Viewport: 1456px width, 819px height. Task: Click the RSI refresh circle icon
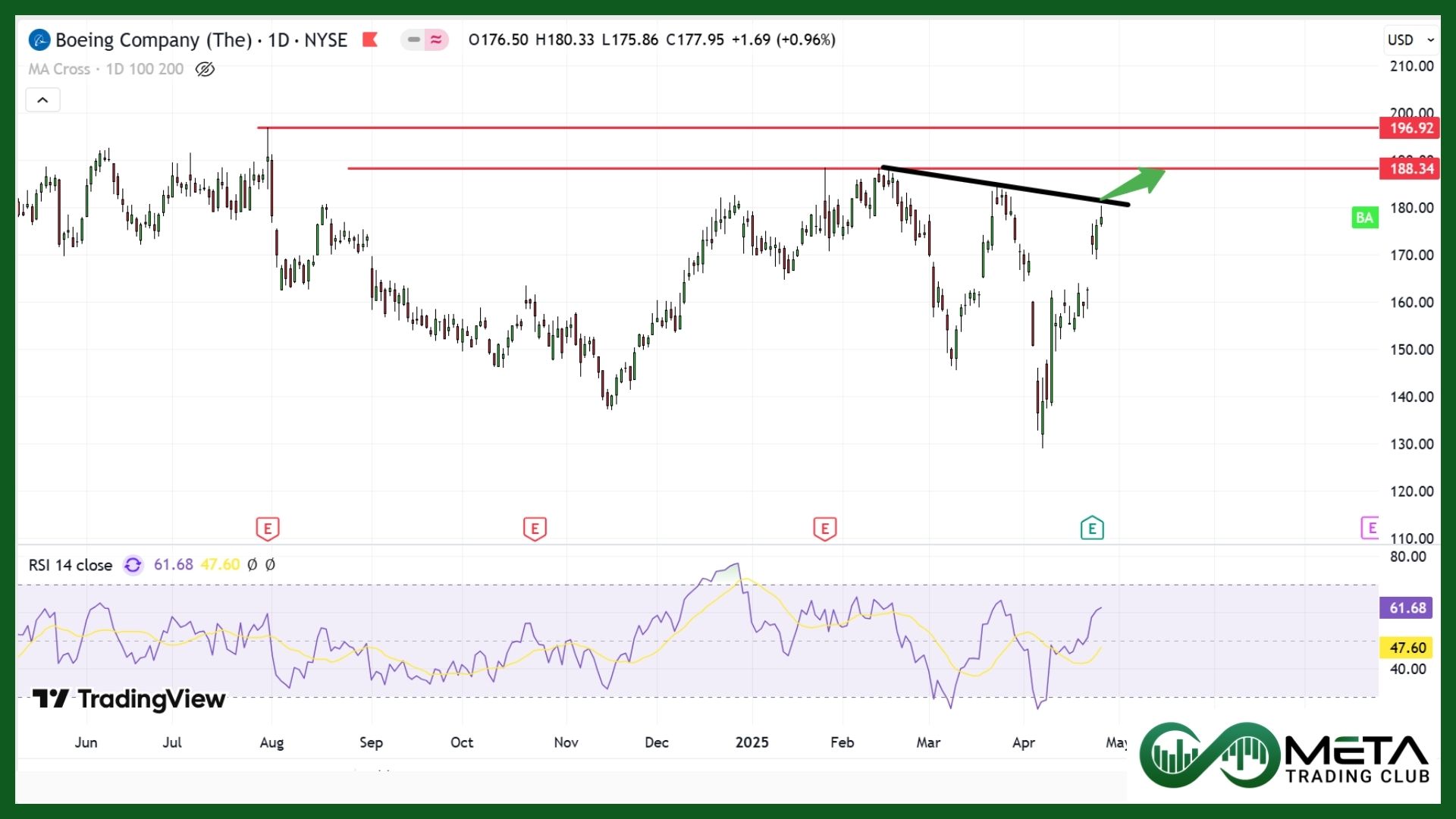133,565
